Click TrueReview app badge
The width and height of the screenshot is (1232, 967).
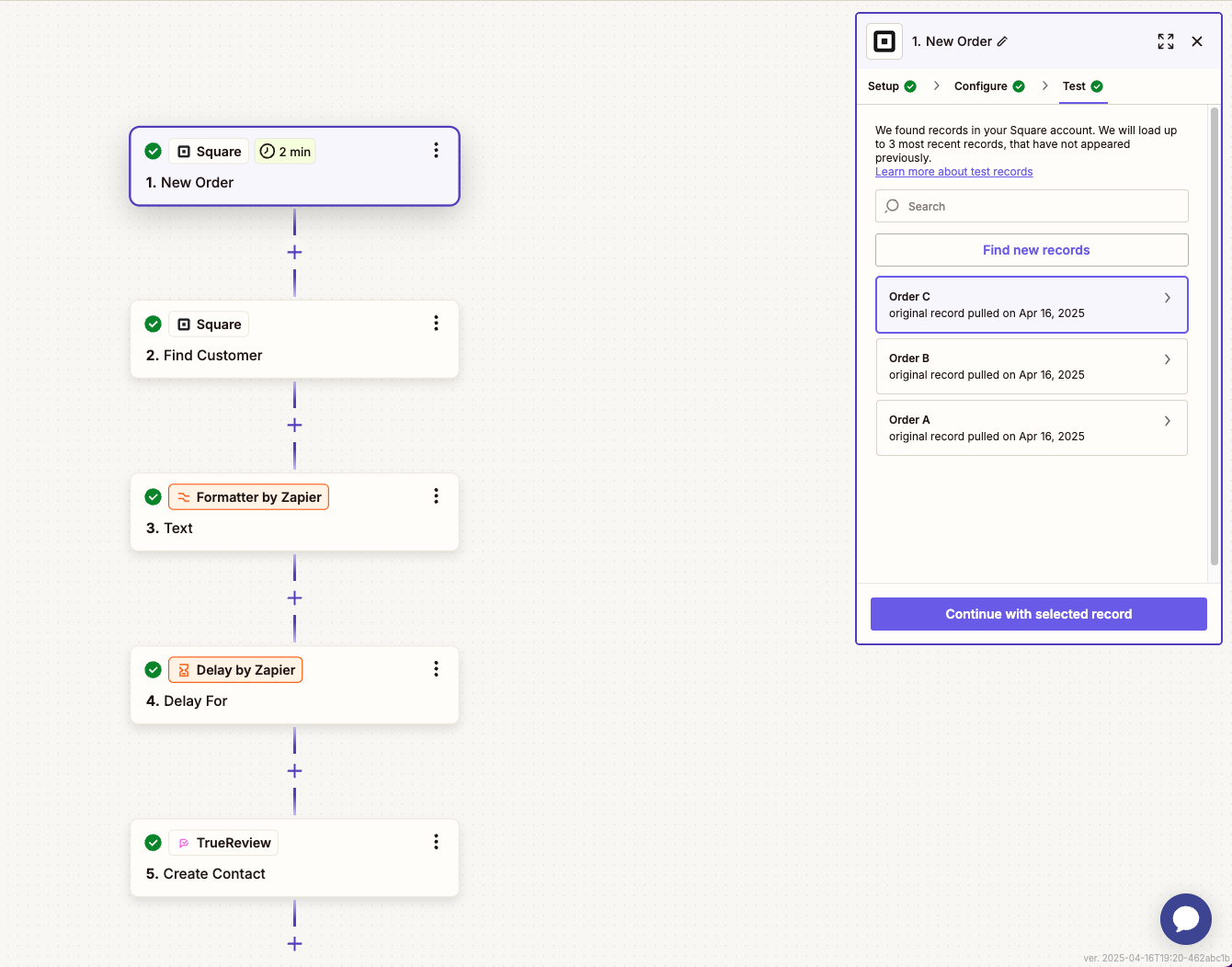pos(223,843)
